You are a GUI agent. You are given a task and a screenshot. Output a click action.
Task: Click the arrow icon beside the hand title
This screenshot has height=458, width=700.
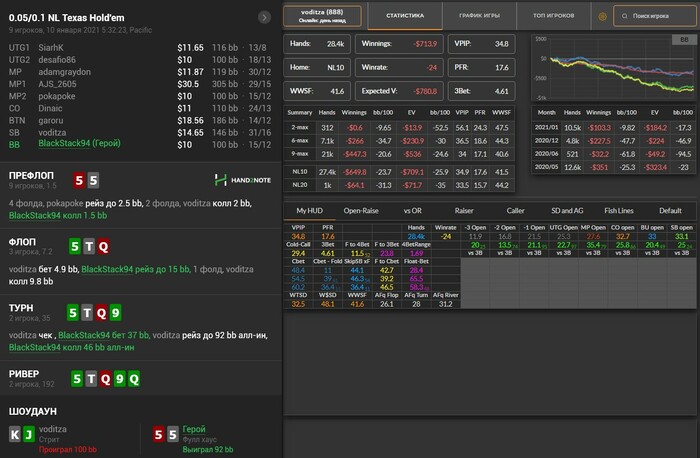click(x=264, y=17)
